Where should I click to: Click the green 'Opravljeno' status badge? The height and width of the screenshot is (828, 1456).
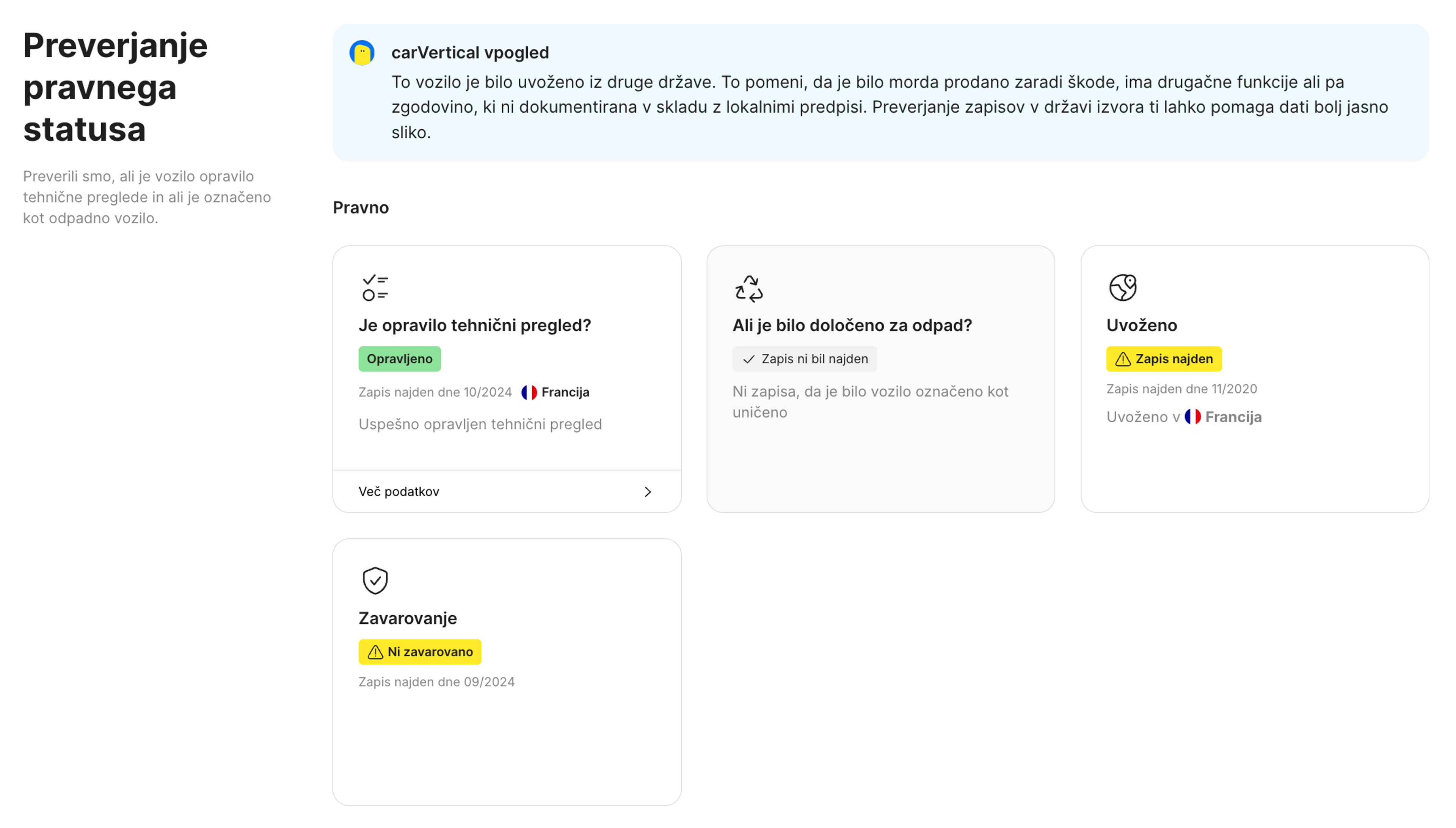(399, 359)
